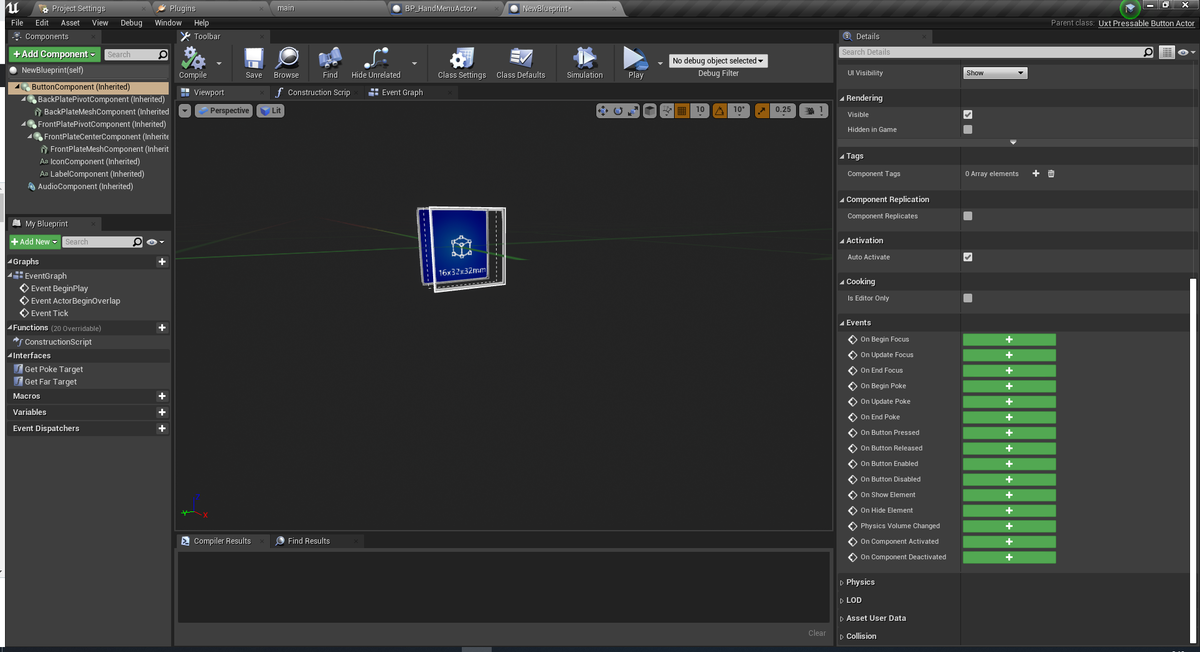Add On Button Pressed event
Viewport: 1200px width, 652px height.
[x=1009, y=433]
